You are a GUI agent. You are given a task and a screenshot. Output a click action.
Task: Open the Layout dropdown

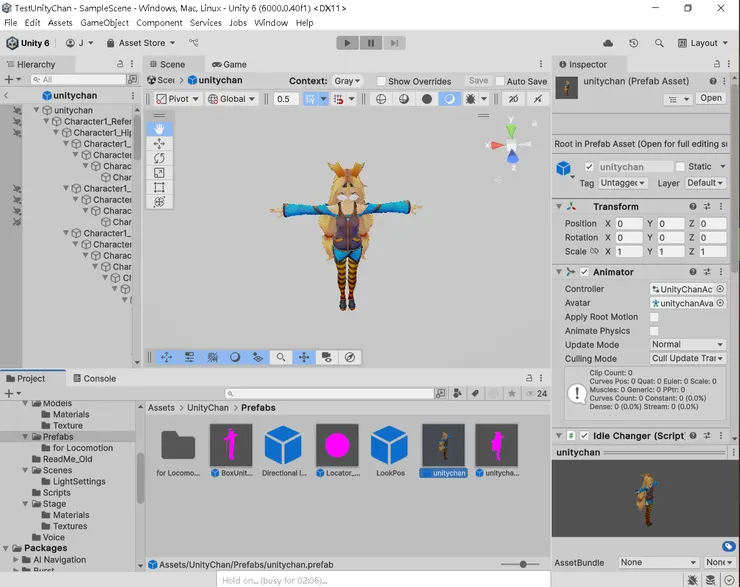[x=703, y=43]
